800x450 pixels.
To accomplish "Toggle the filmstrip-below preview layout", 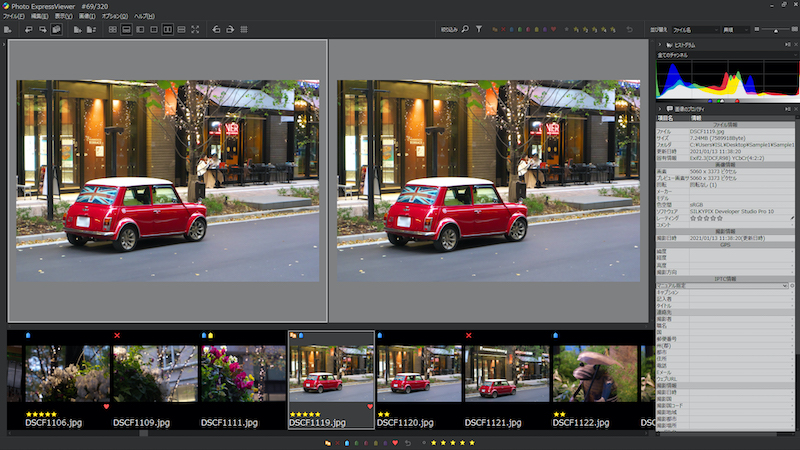I will 126,30.
